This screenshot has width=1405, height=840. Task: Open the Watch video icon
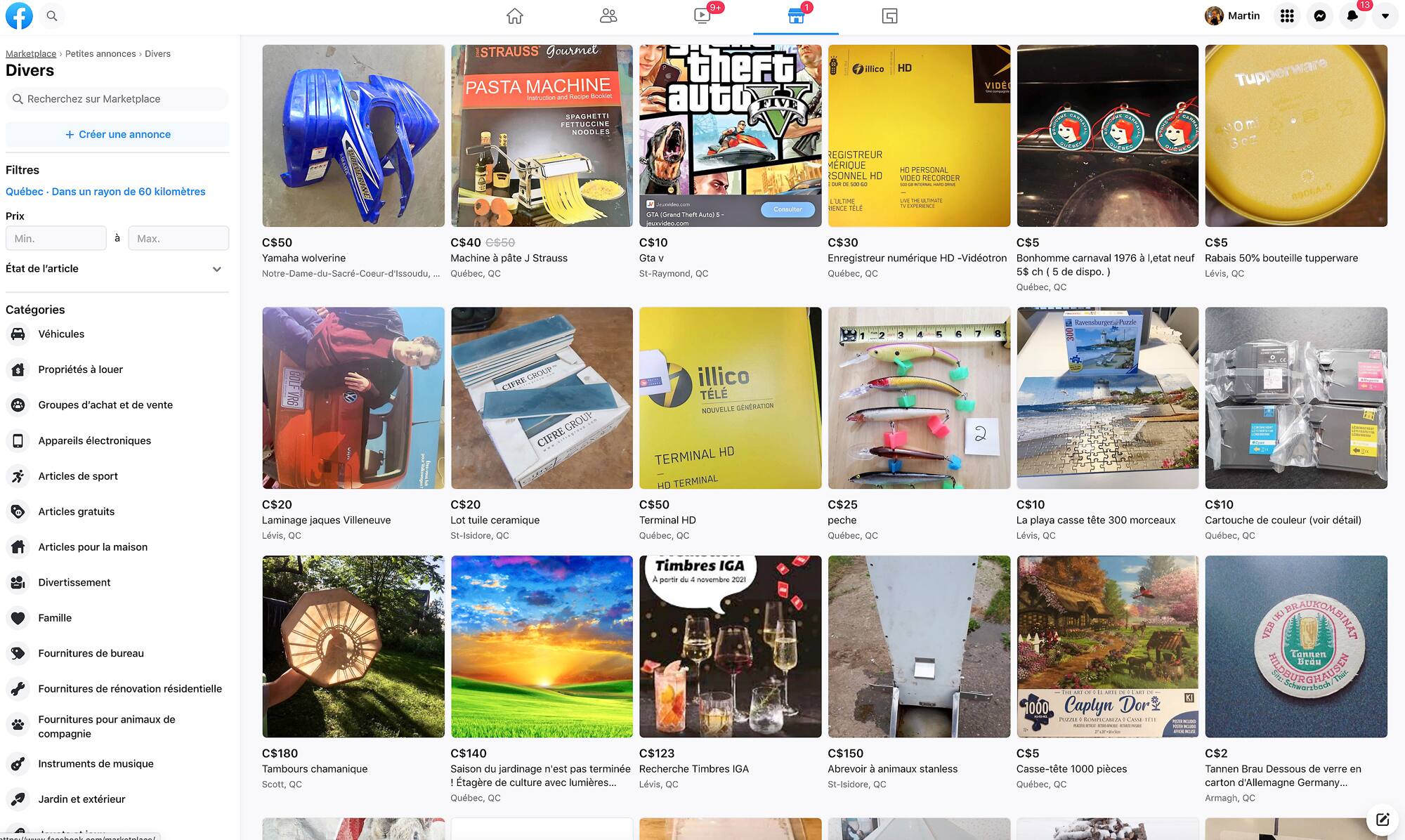[702, 16]
